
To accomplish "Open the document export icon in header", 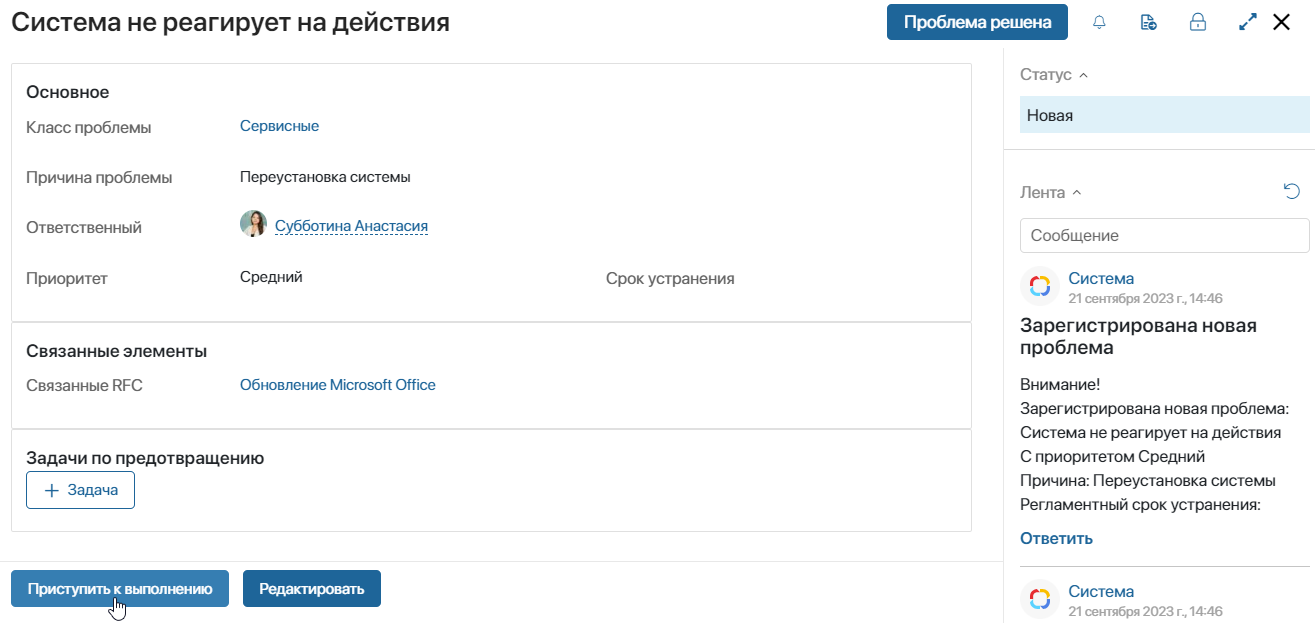I will point(1148,22).
